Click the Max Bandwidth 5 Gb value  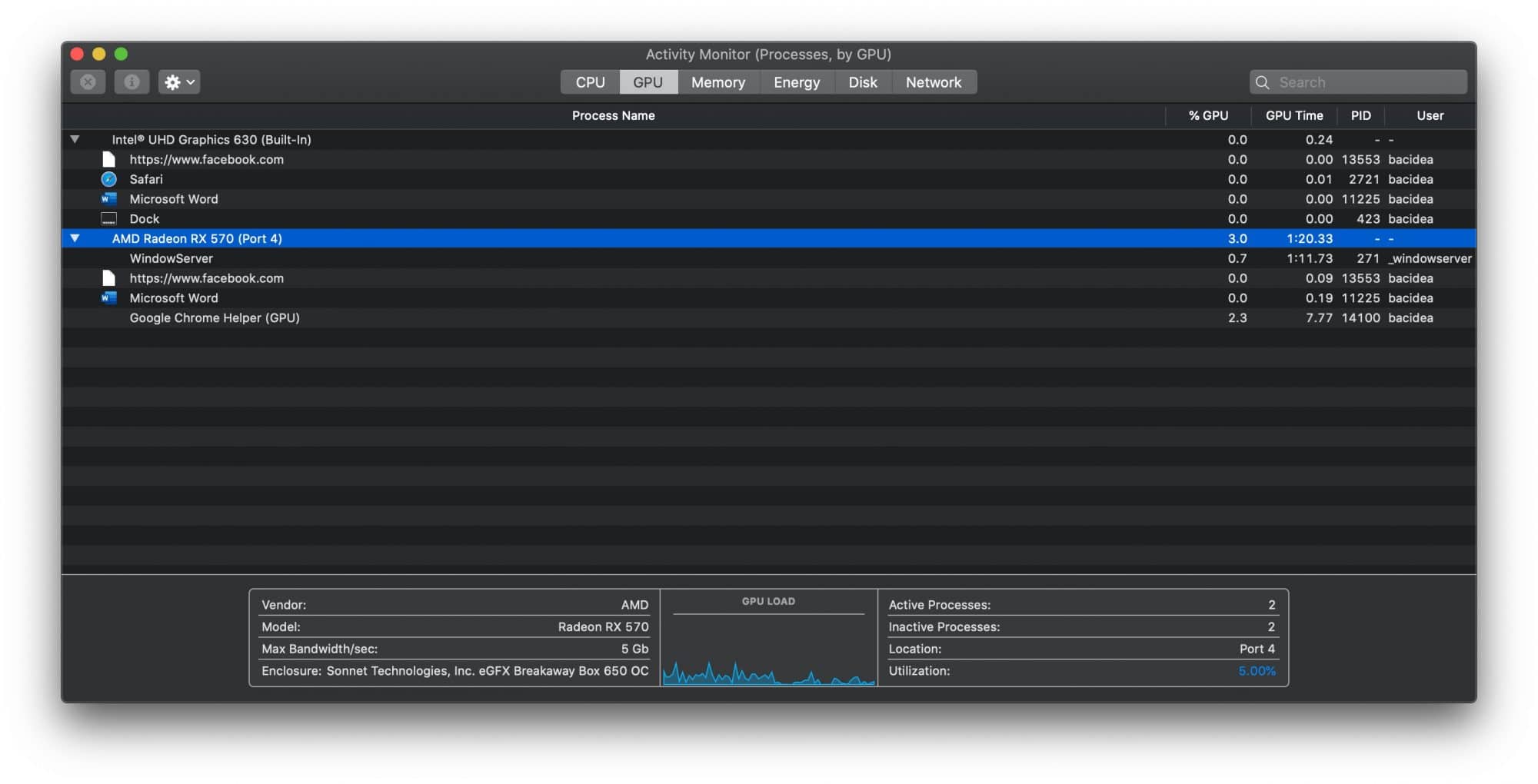(x=634, y=649)
